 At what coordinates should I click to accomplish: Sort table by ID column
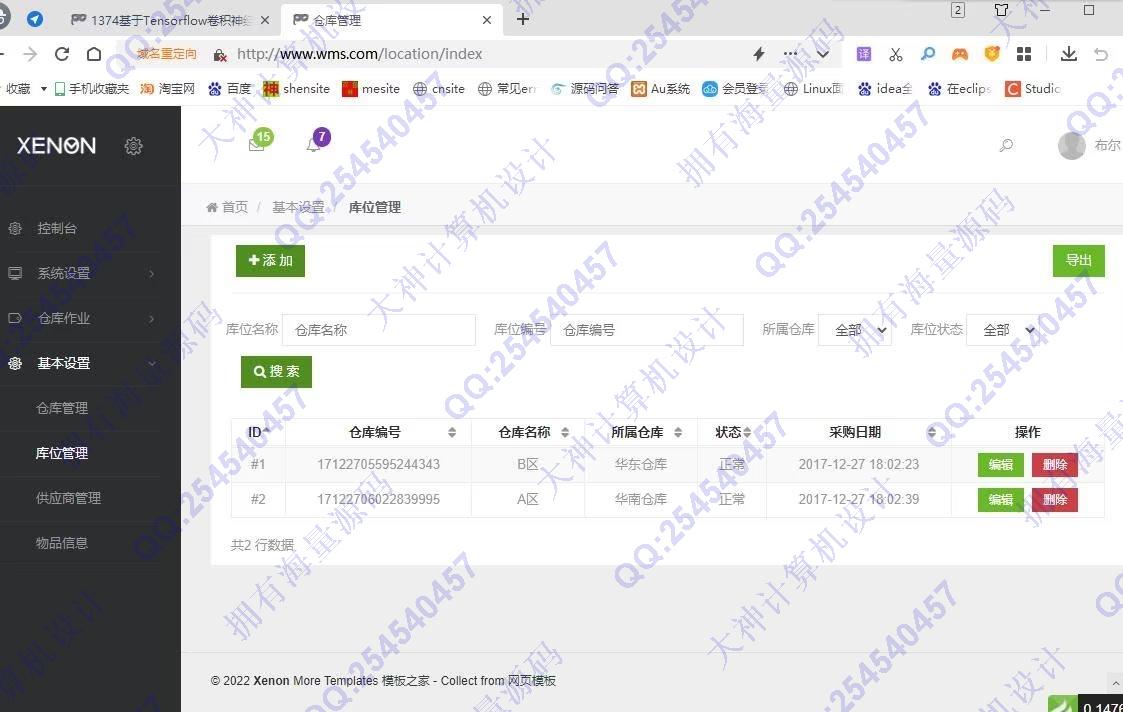(259, 432)
